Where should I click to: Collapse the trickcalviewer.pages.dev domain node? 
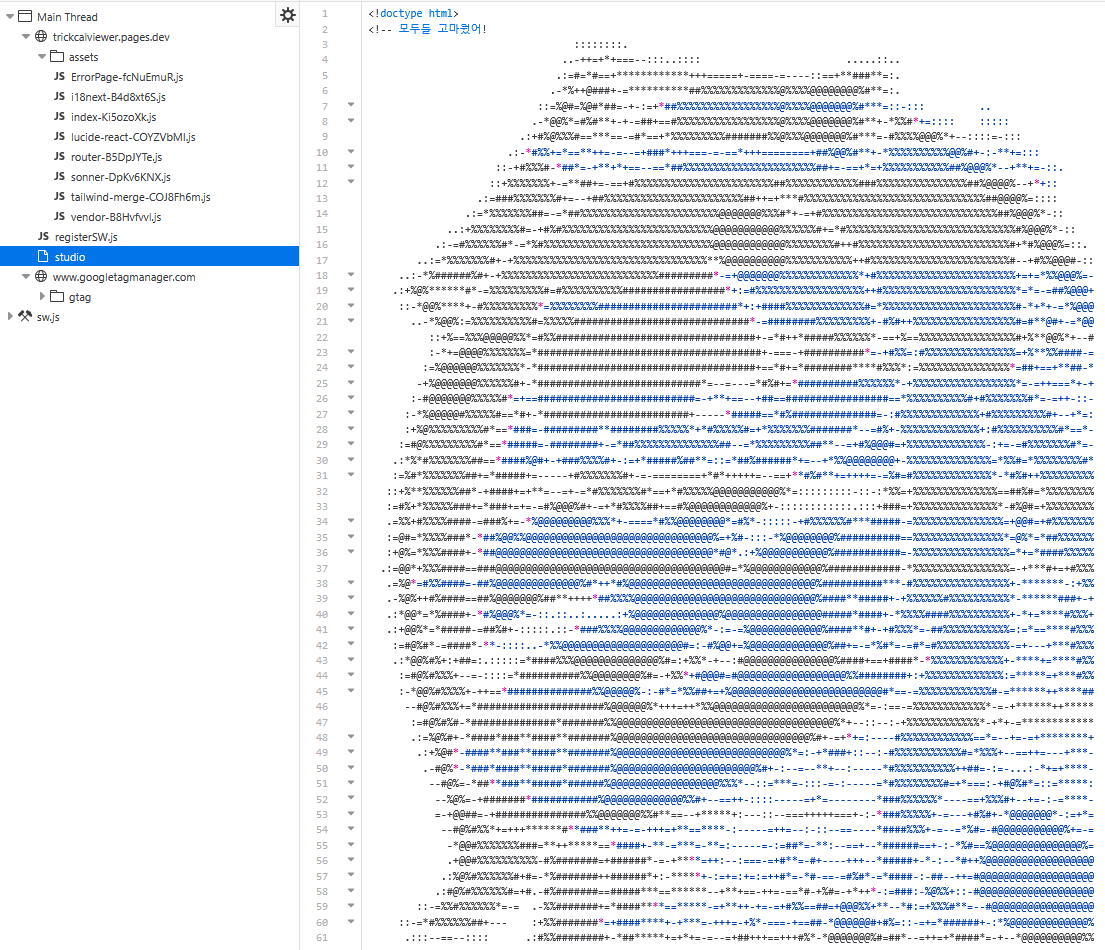click(x=26, y=37)
